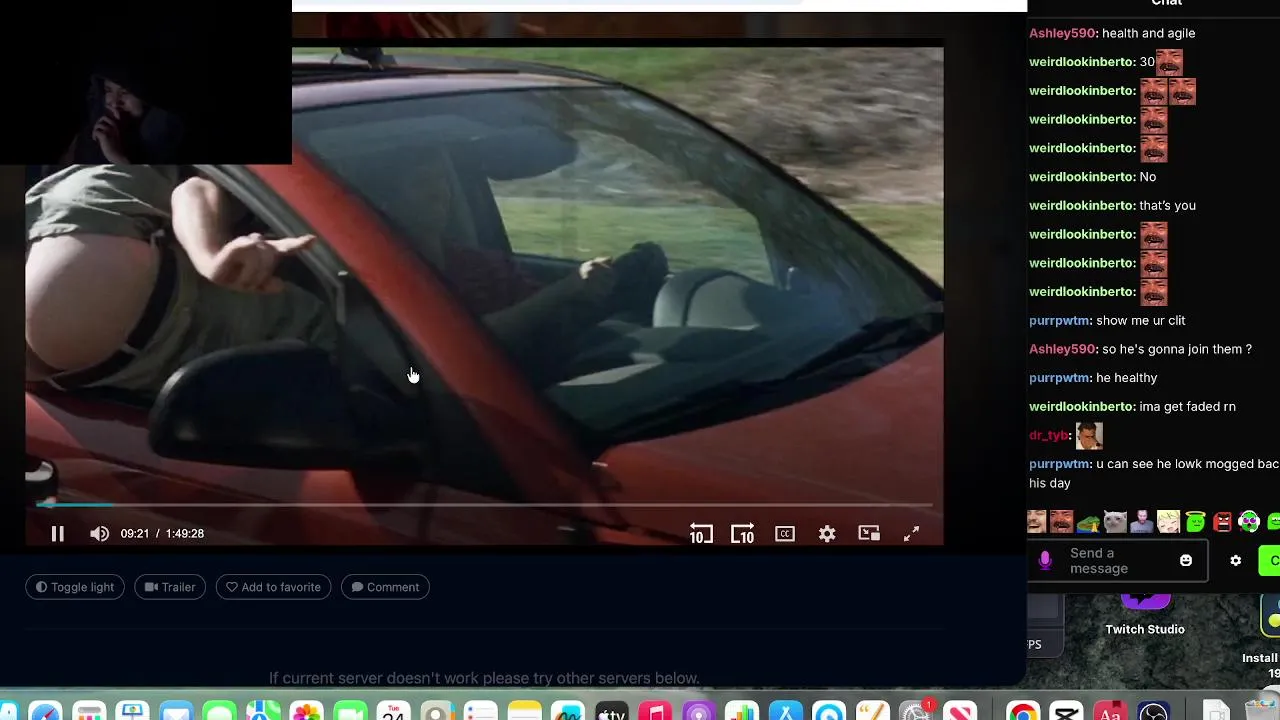The width and height of the screenshot is (1280, 720).
Task: Select the green halo blob emote
Action: click(x=1195, y=522)
